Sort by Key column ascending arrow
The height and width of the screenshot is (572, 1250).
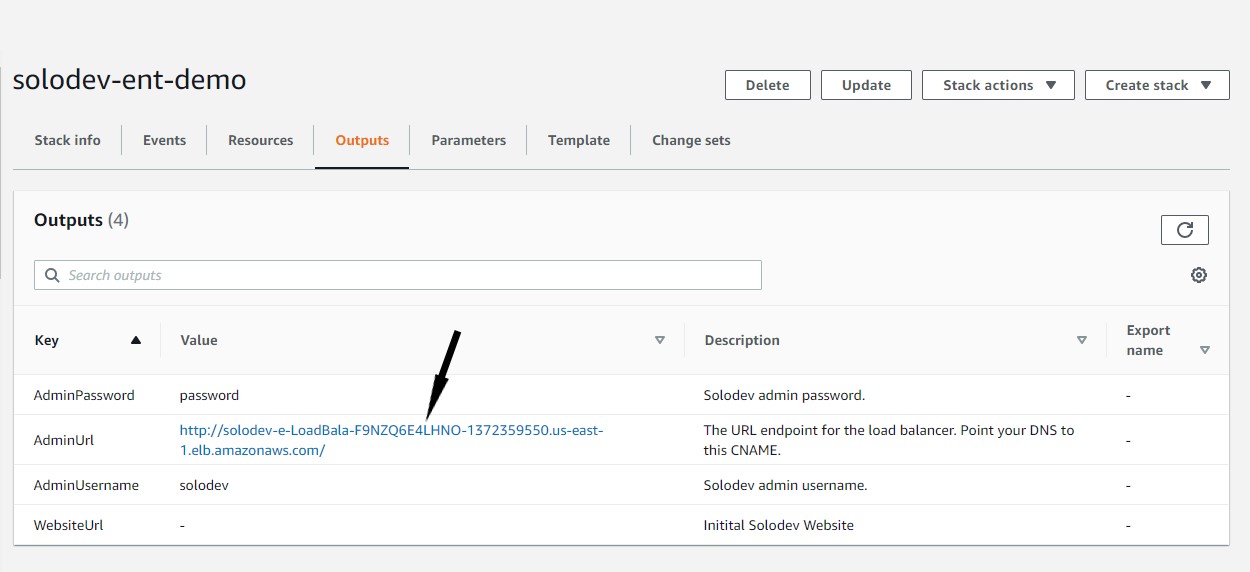[136, 340]
